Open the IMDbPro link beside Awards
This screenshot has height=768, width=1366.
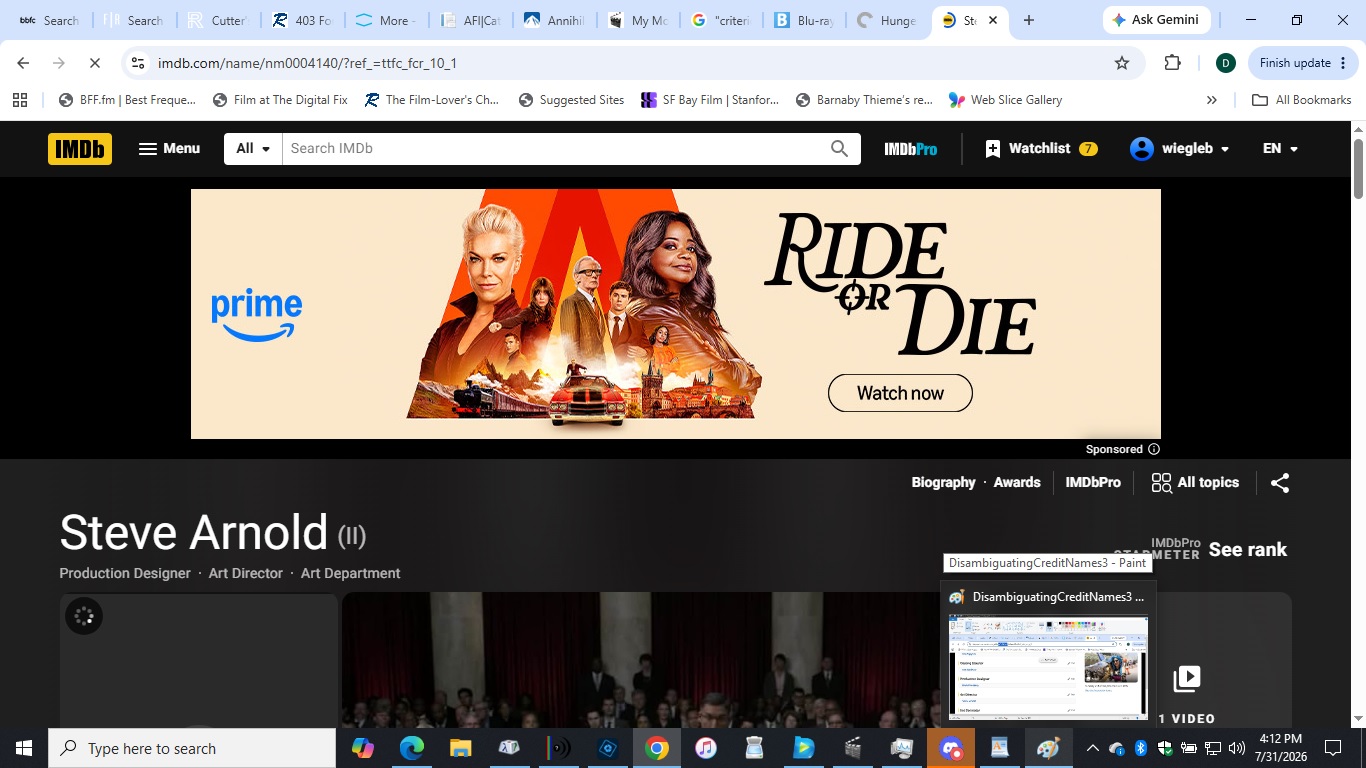(1093, 482)
